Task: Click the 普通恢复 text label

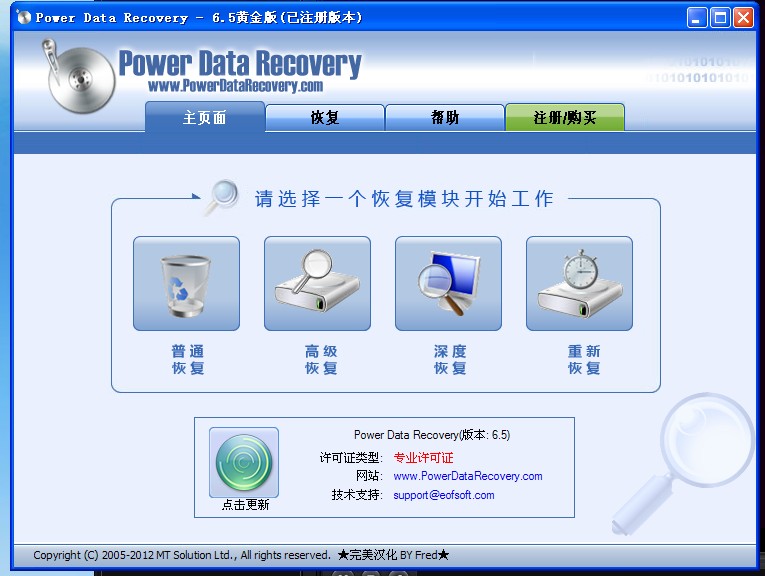Action: tap(188, 359)
